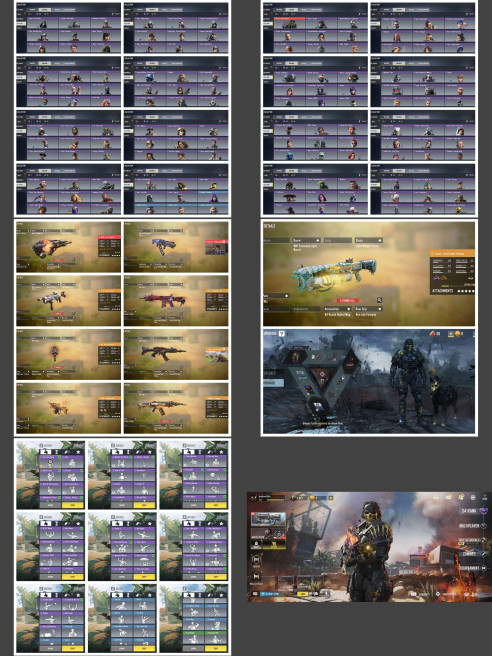
Task: Click the ATTACHMENTS label in shotgun stats panel
Action: click(443, 291)
